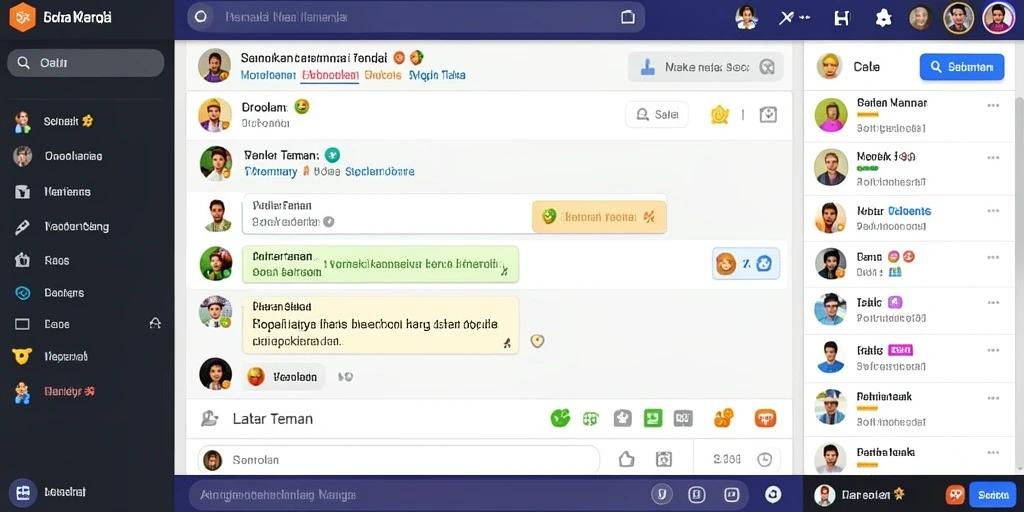Click the round shield icon in the bottom bar

pyautogui.click(x=660, y=494)
